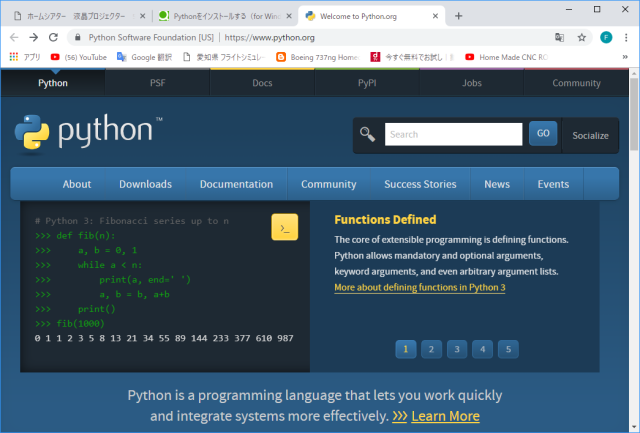Bookmark this page with star icon
Image resolution: width=640 pixels, height=433 pixels.
pyautogui.click(x=582, y=38)
